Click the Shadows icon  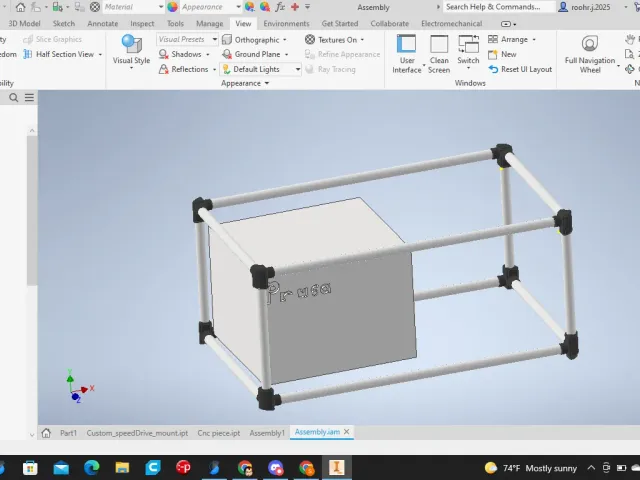[x=163, y=54]
